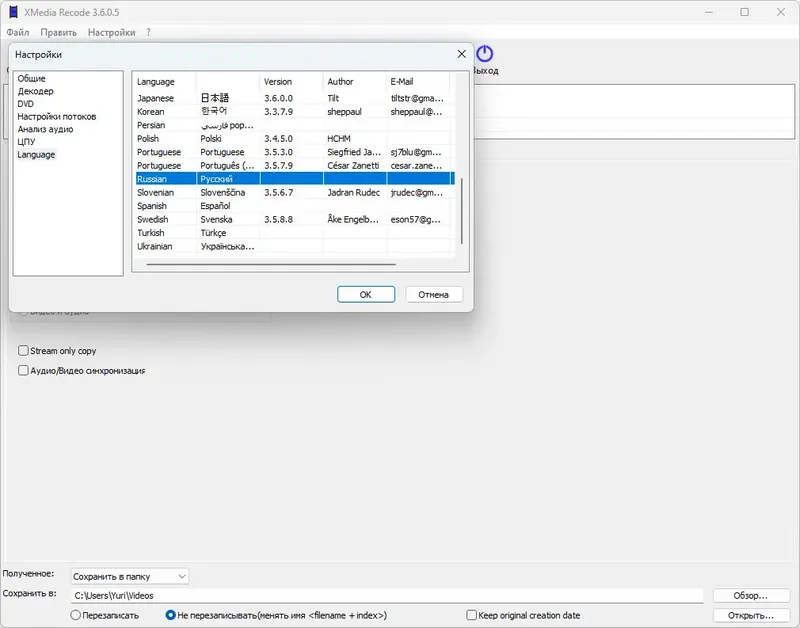Select the Декодер settings category
This screenshot has height=628, width=800.
(35, 91)
